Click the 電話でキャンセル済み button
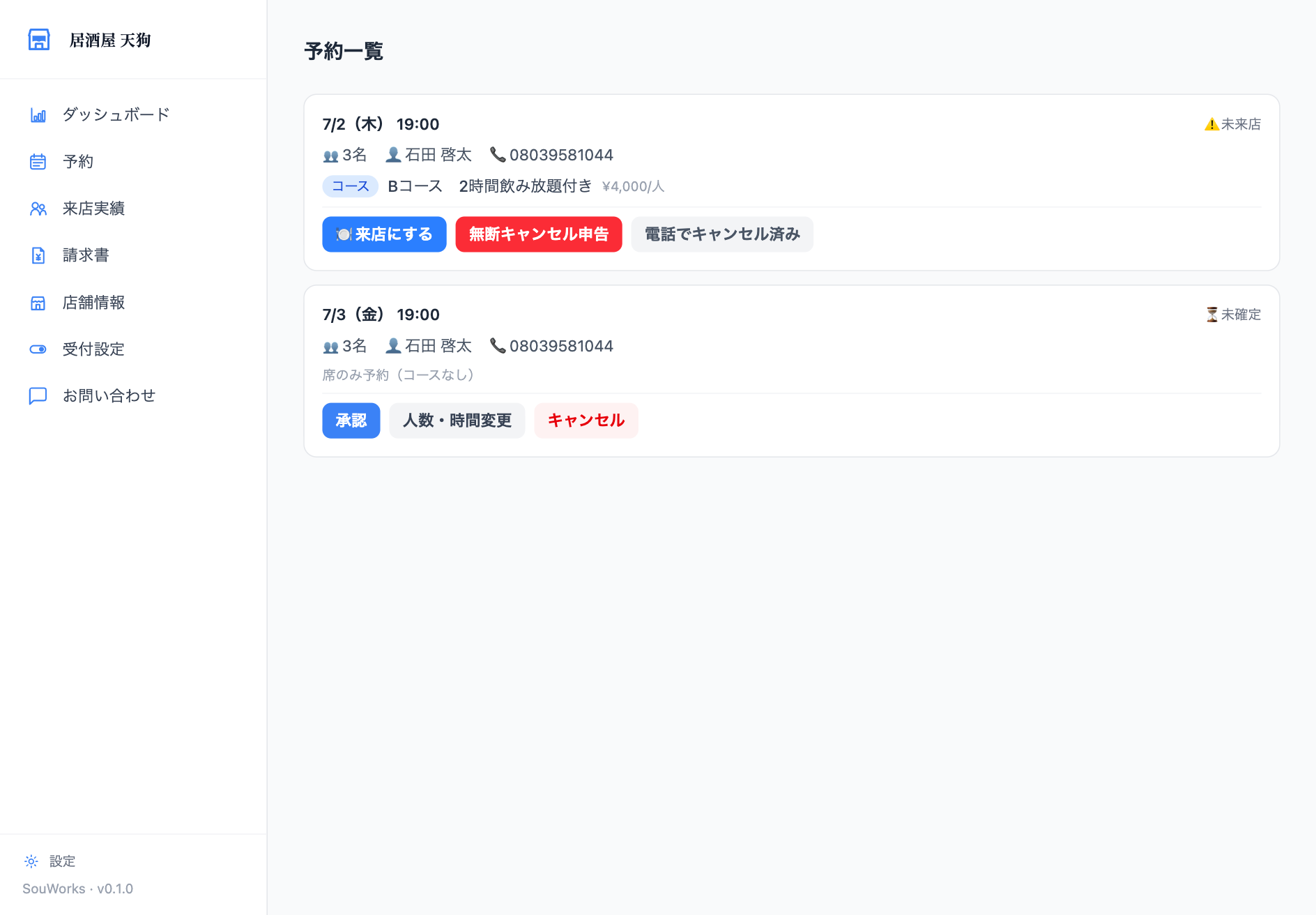The height and width of the screenshot is (915, 1316). tap(722, 234)
